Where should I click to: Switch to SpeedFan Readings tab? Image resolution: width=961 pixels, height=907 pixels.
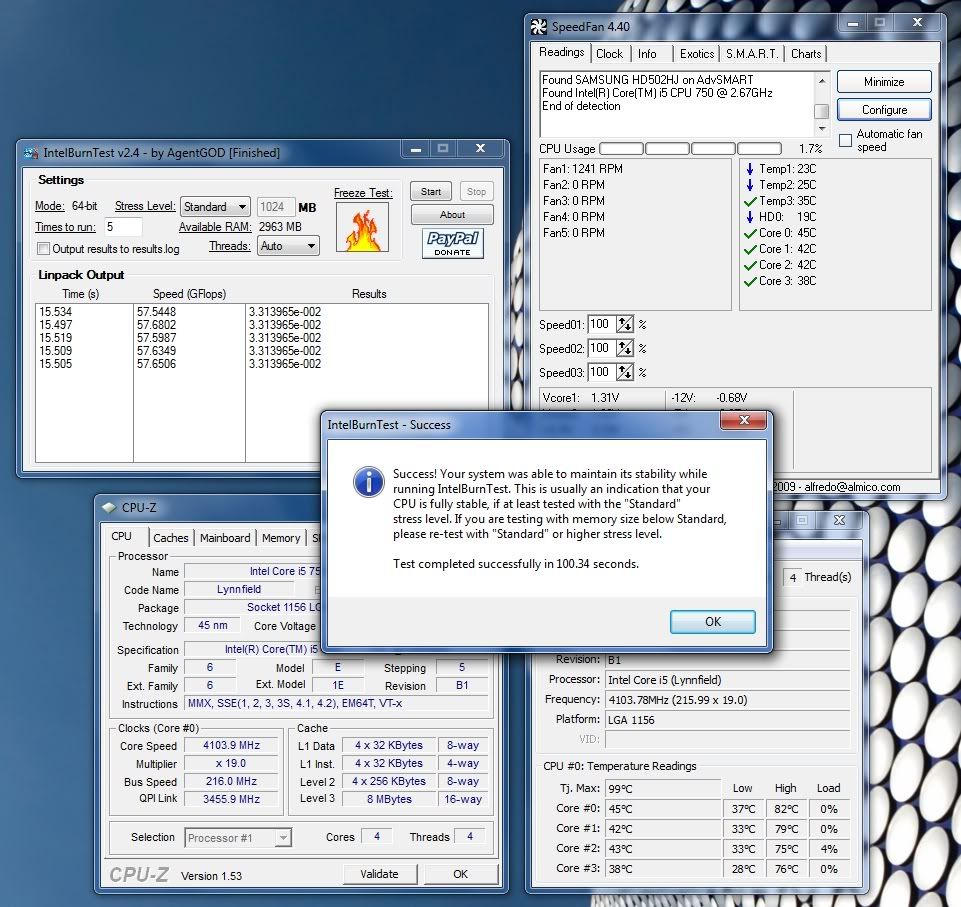click(x=561, y=52)
